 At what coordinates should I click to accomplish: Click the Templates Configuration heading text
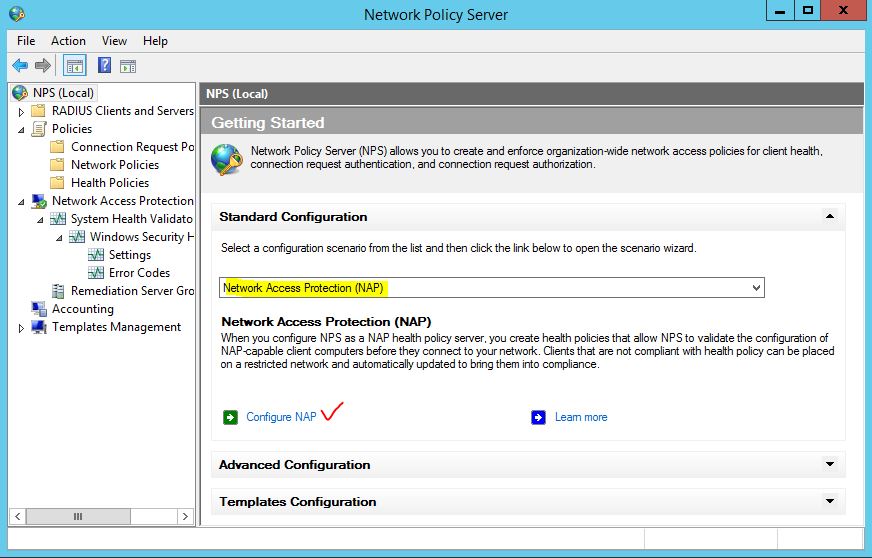click(298, 501)
